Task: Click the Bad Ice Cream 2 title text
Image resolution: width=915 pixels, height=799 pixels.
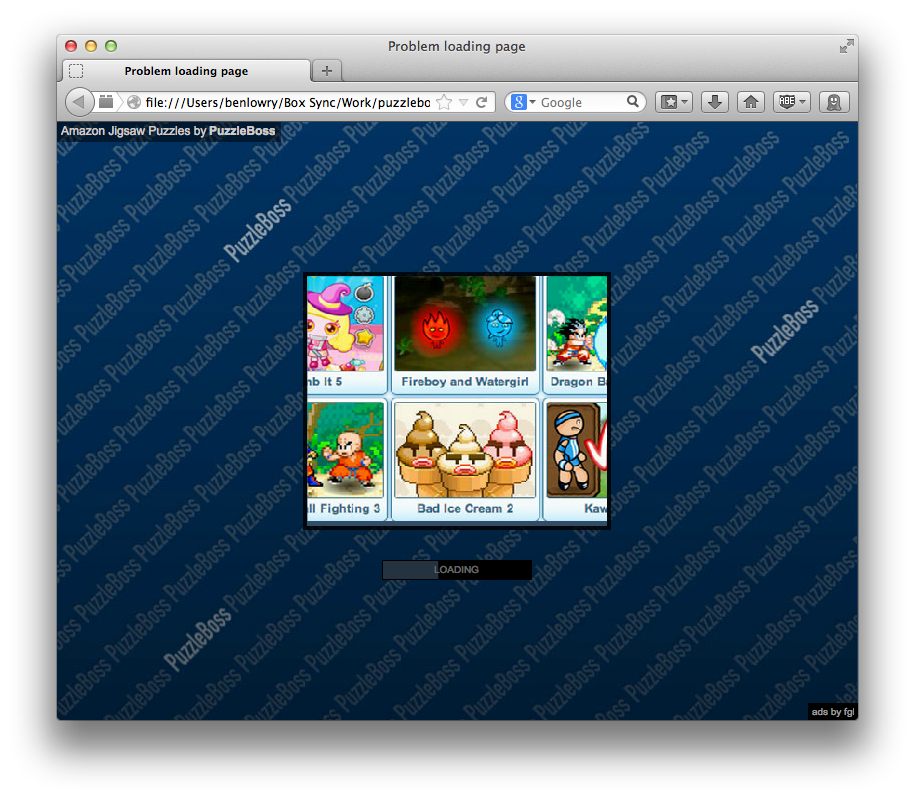Action: (465, 508)
